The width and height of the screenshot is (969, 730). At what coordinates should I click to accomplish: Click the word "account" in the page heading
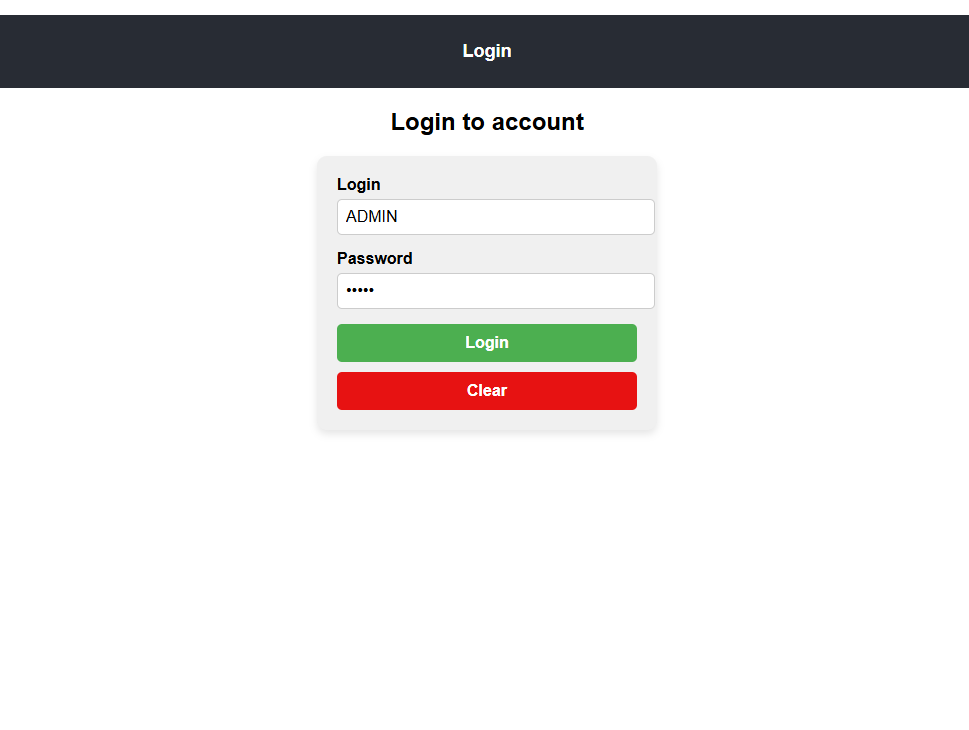(x=538, y=122)
